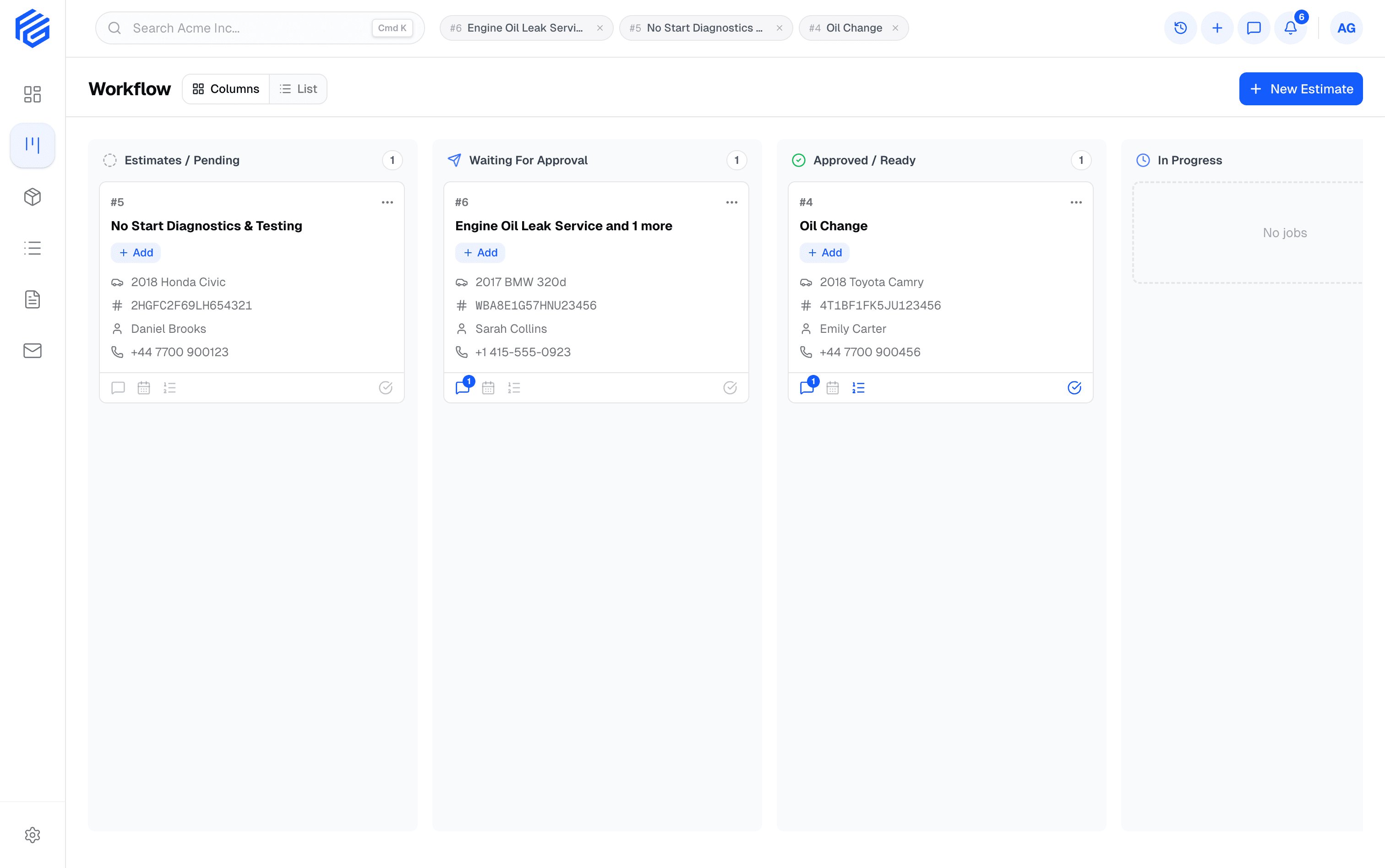Select the inventory package icon in sidebar

(x=32, y=196)
